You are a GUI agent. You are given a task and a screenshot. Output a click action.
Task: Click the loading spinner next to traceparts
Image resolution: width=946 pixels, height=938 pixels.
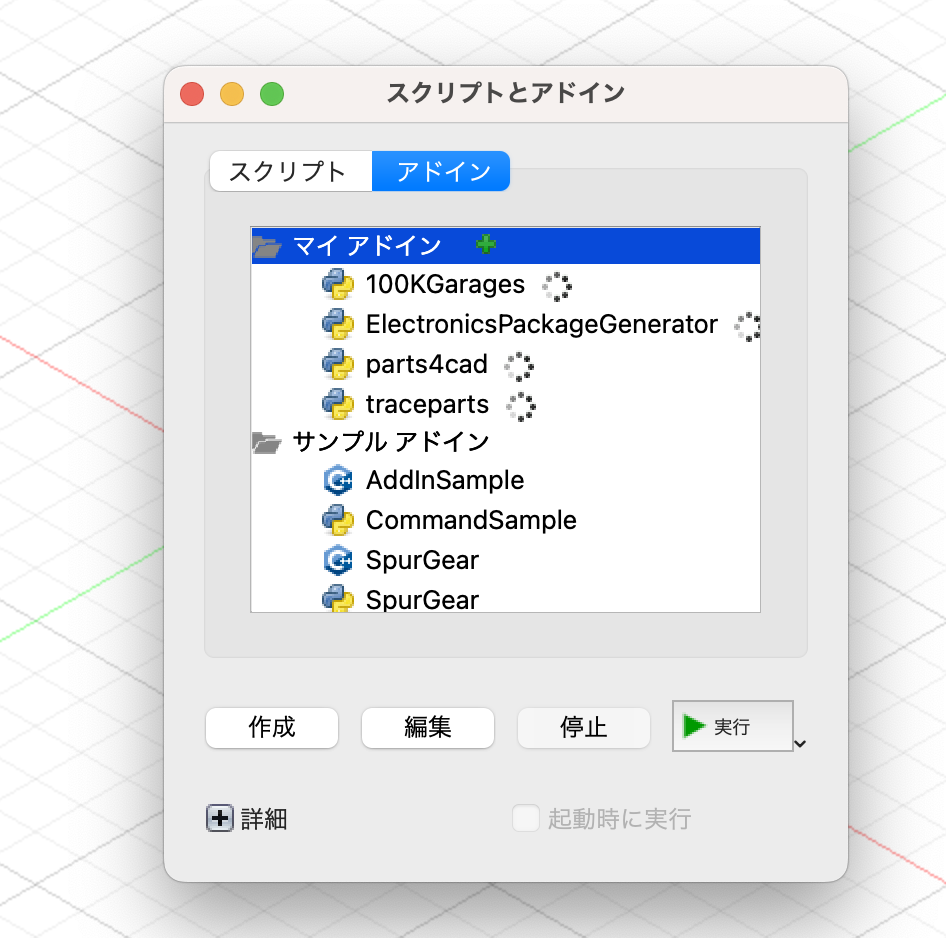[522, 406]
